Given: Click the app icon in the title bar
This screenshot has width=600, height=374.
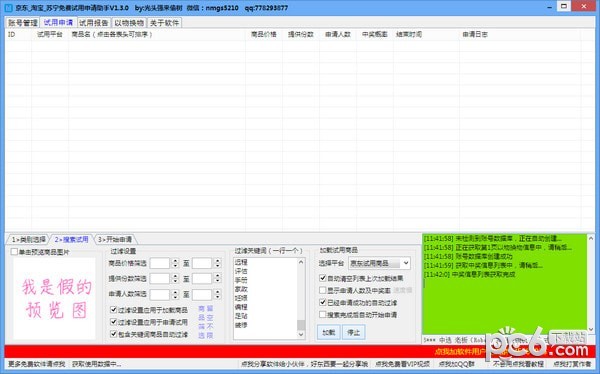Looking at the screenshot, I should pos(8,8).
